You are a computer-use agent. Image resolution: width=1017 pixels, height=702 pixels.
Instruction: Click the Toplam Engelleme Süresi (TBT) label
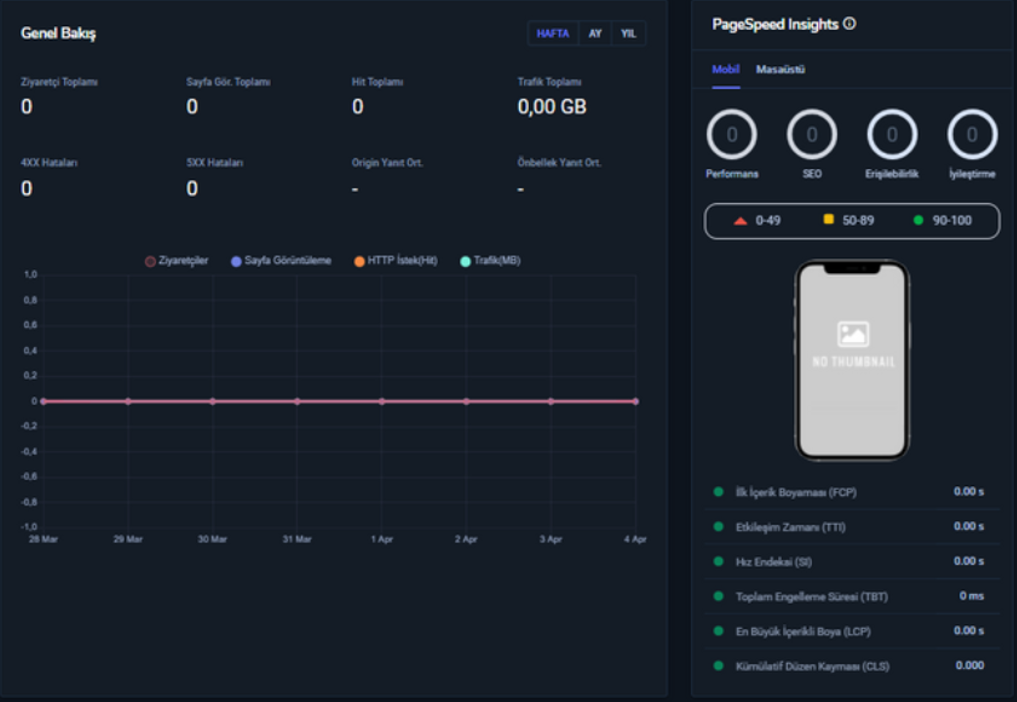[811, 596]
